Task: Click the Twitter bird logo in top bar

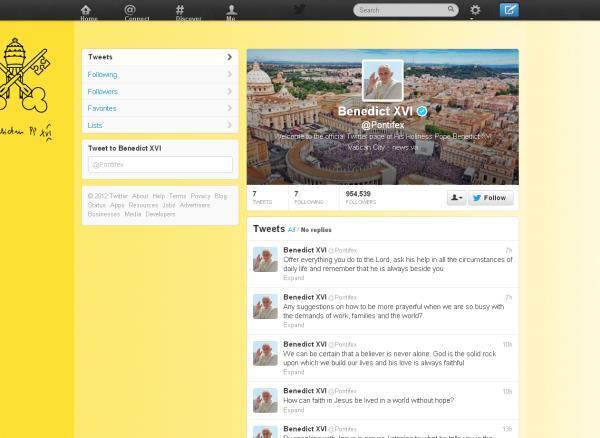Action: 299,9
